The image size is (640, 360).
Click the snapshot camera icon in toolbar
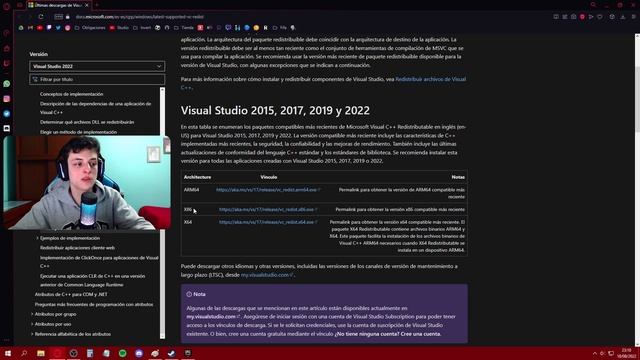[x=573, y=17]
